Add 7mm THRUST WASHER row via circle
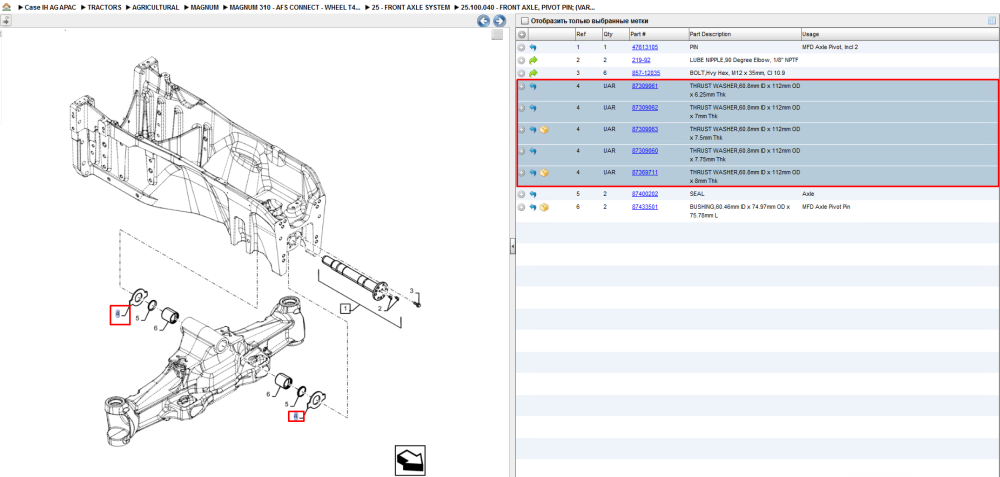 coord(522,108)
